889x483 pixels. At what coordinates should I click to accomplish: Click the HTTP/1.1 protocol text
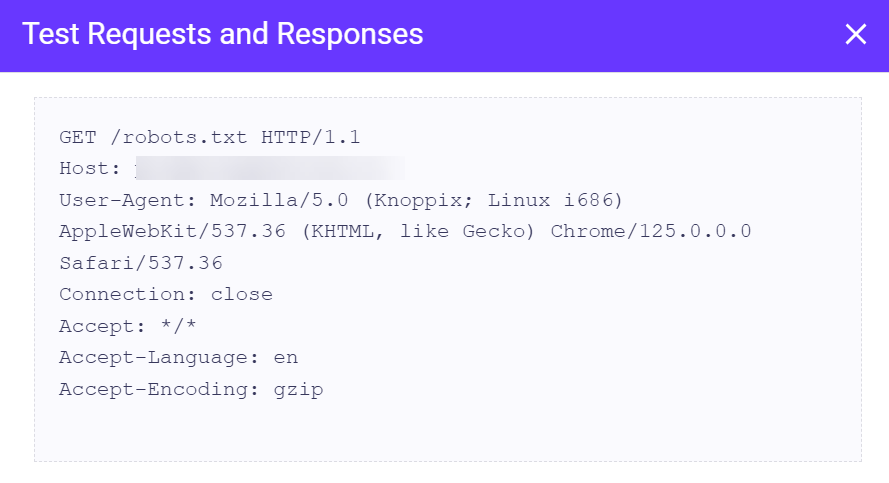(310, 137)
